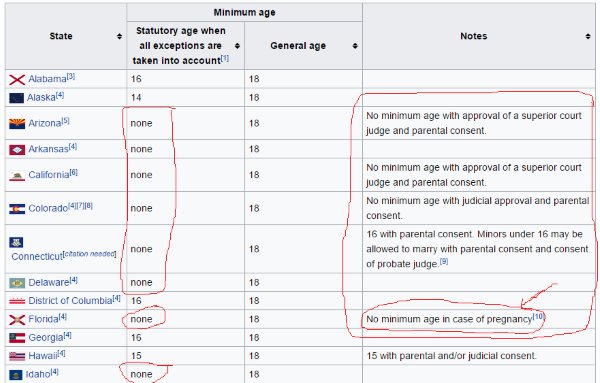Screen dimensions: 600x383
Task: Sort table by State column arrows
Action: [119, 36]
